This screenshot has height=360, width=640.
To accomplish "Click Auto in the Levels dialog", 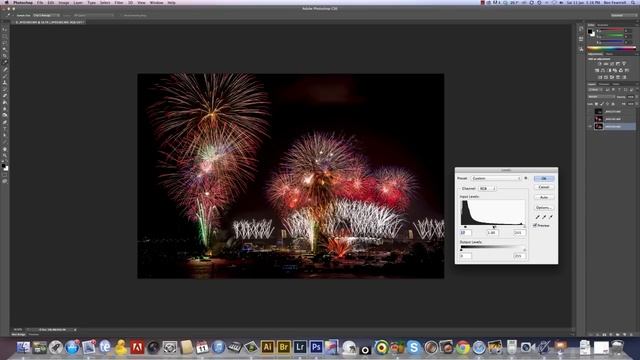I will [x=544, y=197].
